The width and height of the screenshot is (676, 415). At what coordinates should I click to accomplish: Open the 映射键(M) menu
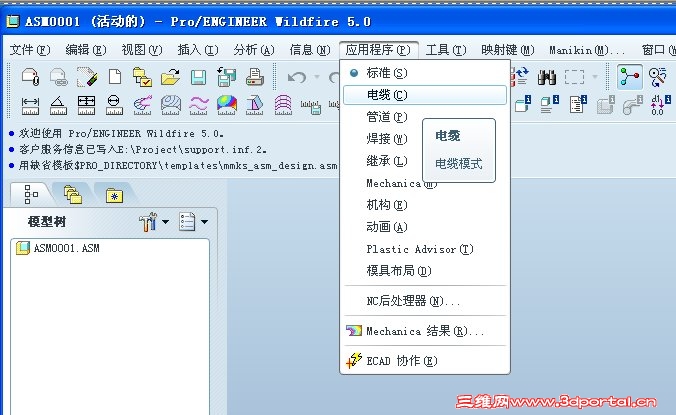point(508,50)
